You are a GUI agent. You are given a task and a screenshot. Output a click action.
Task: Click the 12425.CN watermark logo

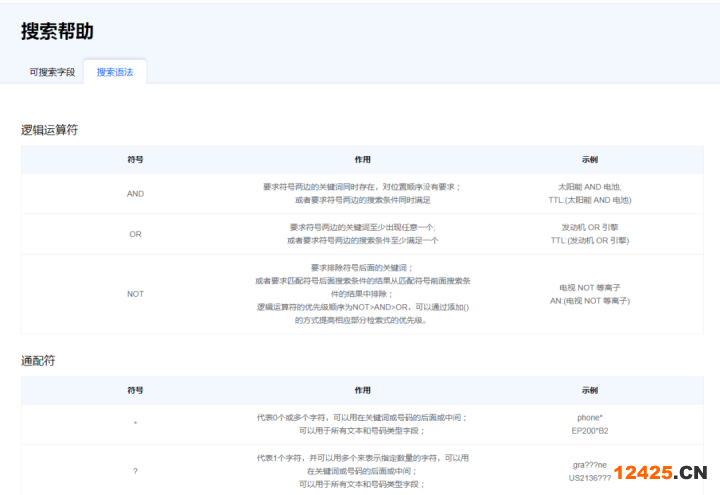[661, 473]
